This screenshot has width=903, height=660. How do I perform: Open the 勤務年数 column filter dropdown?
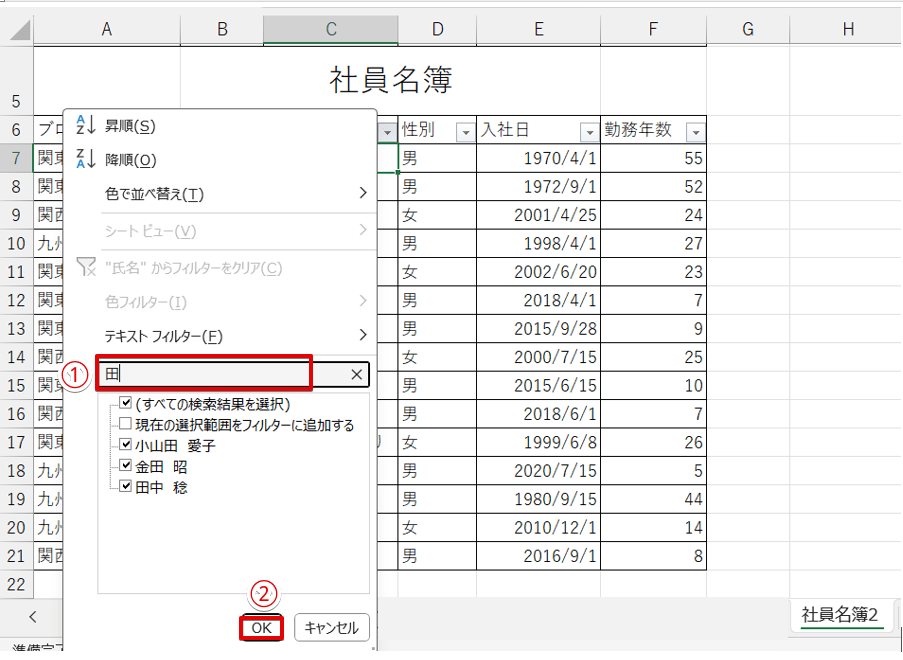[694, 132]
